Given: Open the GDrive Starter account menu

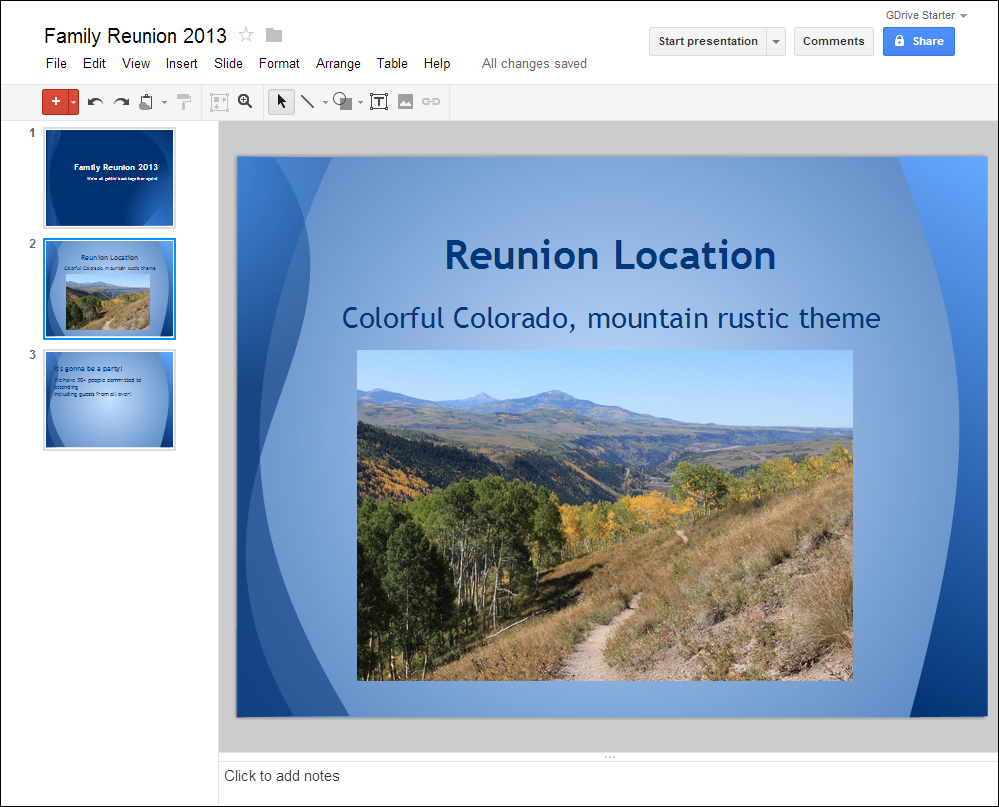Looking at the screenshot, I should tap(926, 15).
